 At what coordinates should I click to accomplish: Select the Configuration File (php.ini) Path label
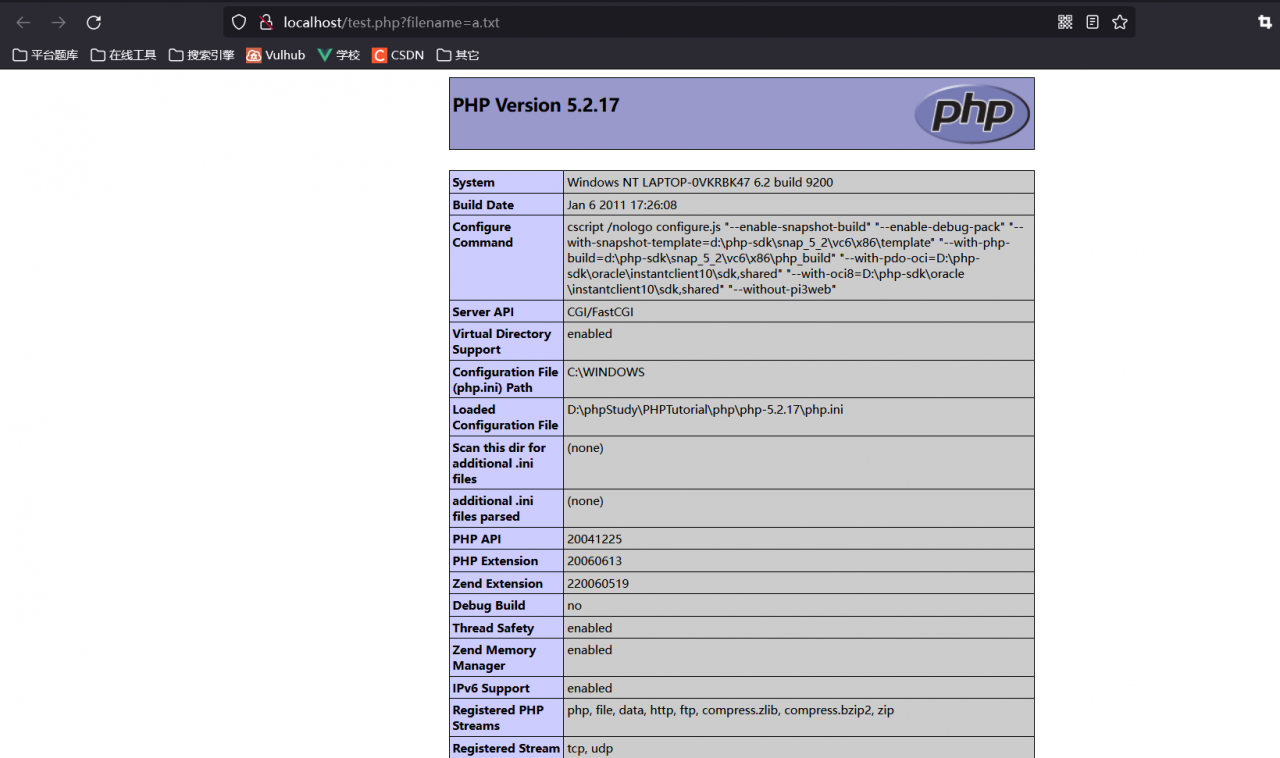coord(505,380)
